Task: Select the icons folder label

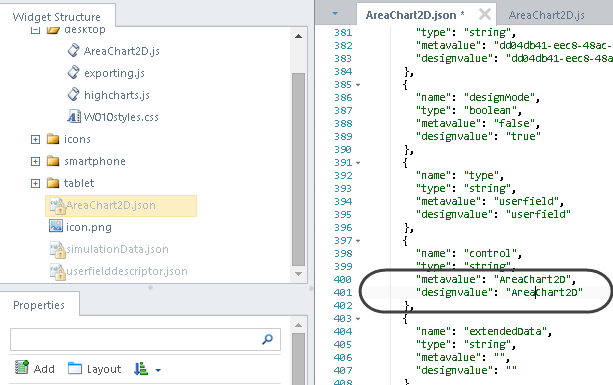Action: (77, 139)
